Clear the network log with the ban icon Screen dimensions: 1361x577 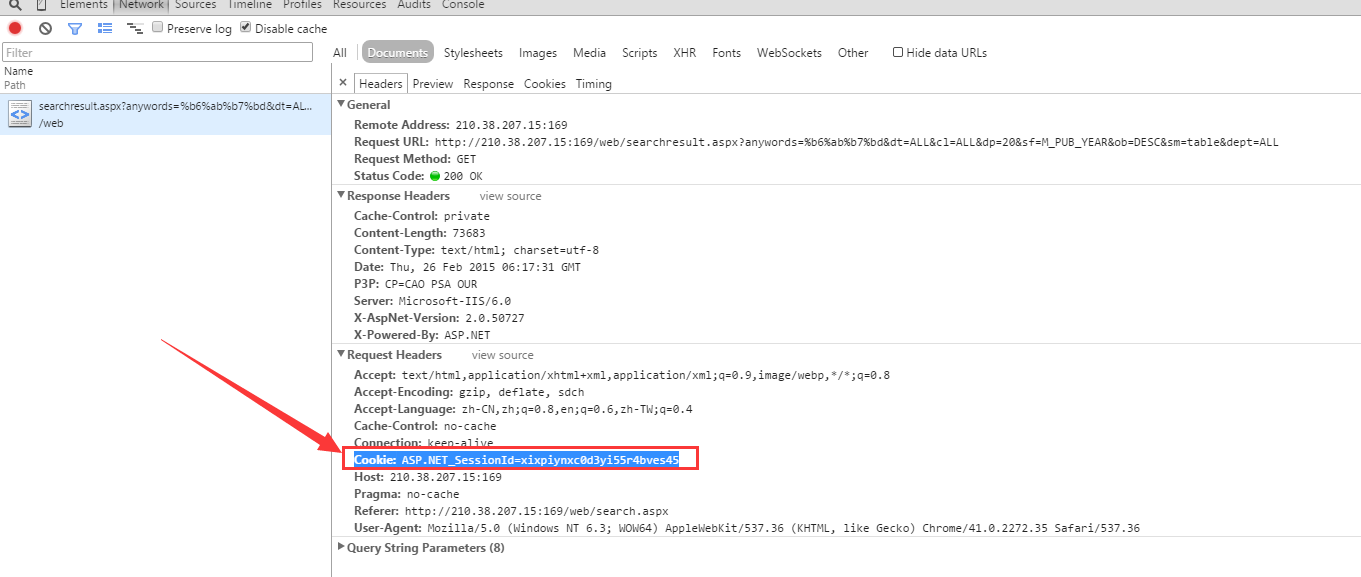point(45,28)
